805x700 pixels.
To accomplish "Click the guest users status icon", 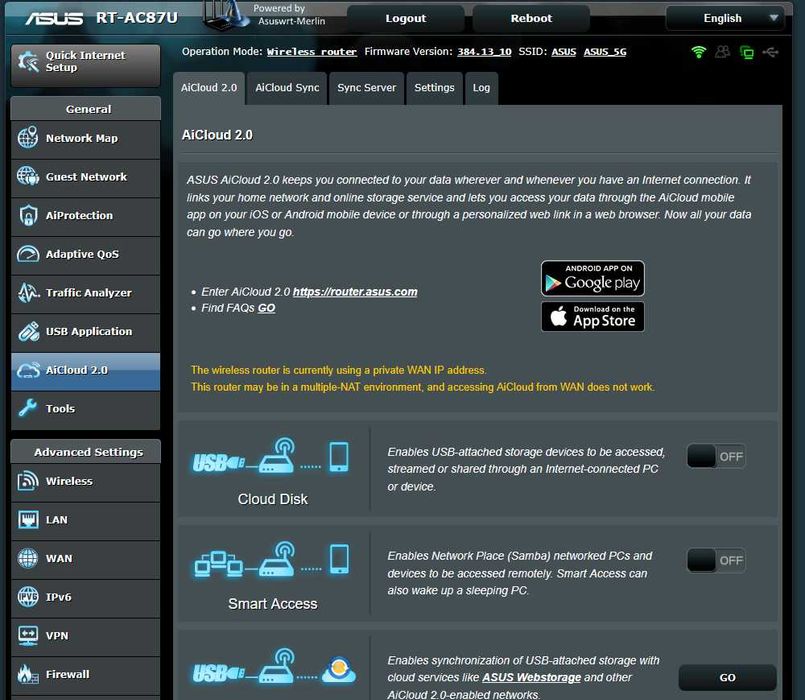I will click(722, 52).
